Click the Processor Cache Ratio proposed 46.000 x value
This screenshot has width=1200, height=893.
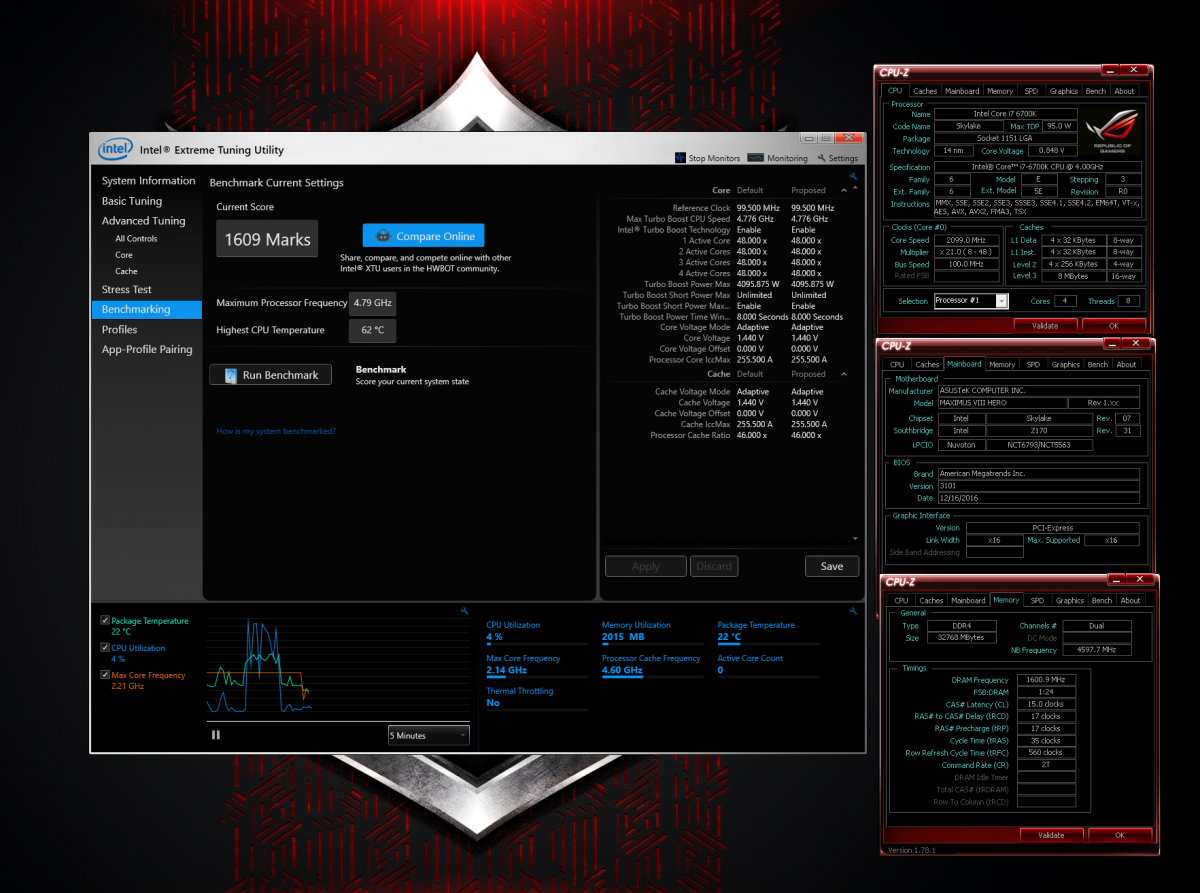click(x=806, y=435)
